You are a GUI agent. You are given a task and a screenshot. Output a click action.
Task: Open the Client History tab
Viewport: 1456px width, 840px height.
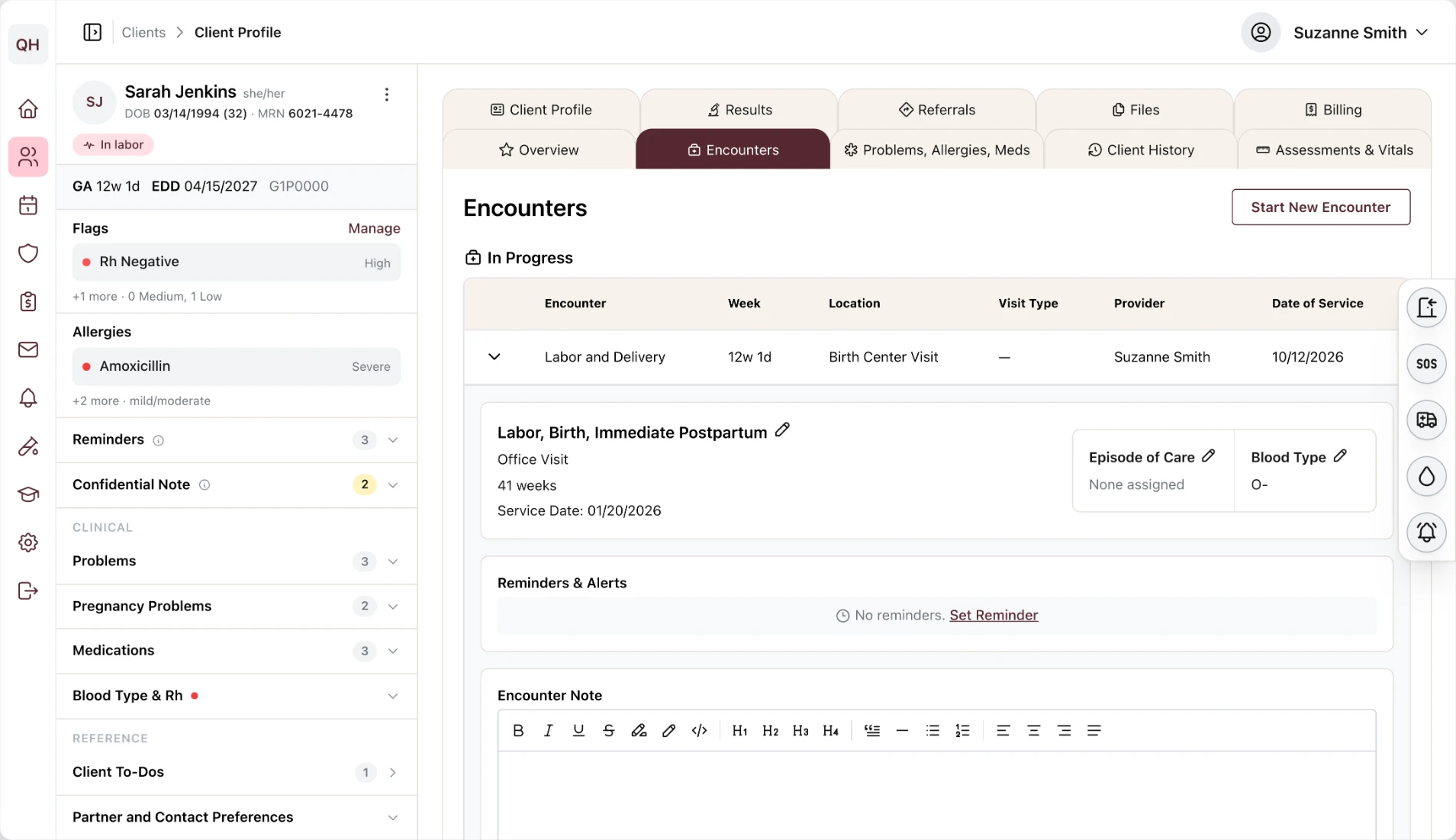point(1140,150)
